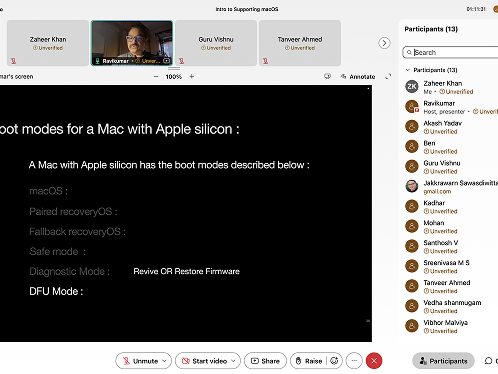
Task: Select Ravikumar host in participants list
Action: pos(451,107)
